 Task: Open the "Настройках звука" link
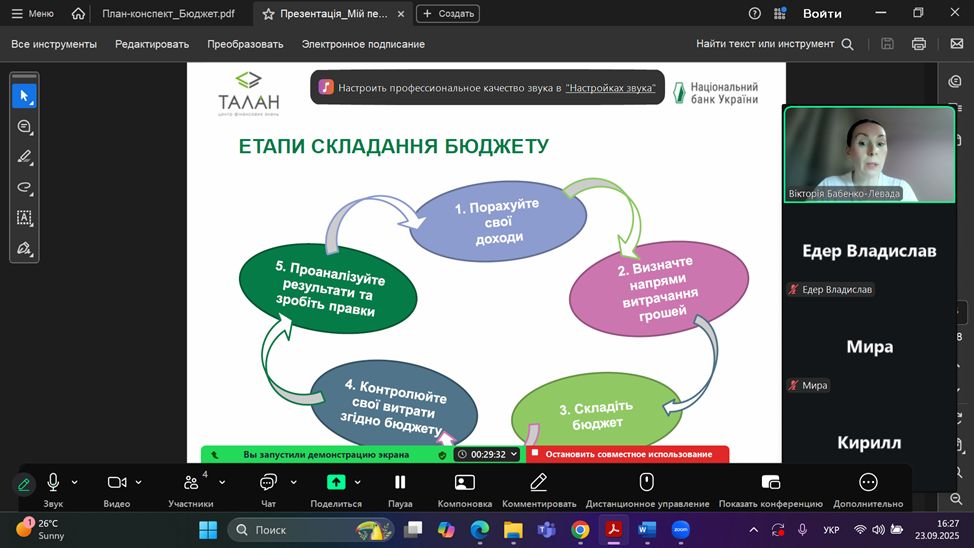[x=610, y=88]
